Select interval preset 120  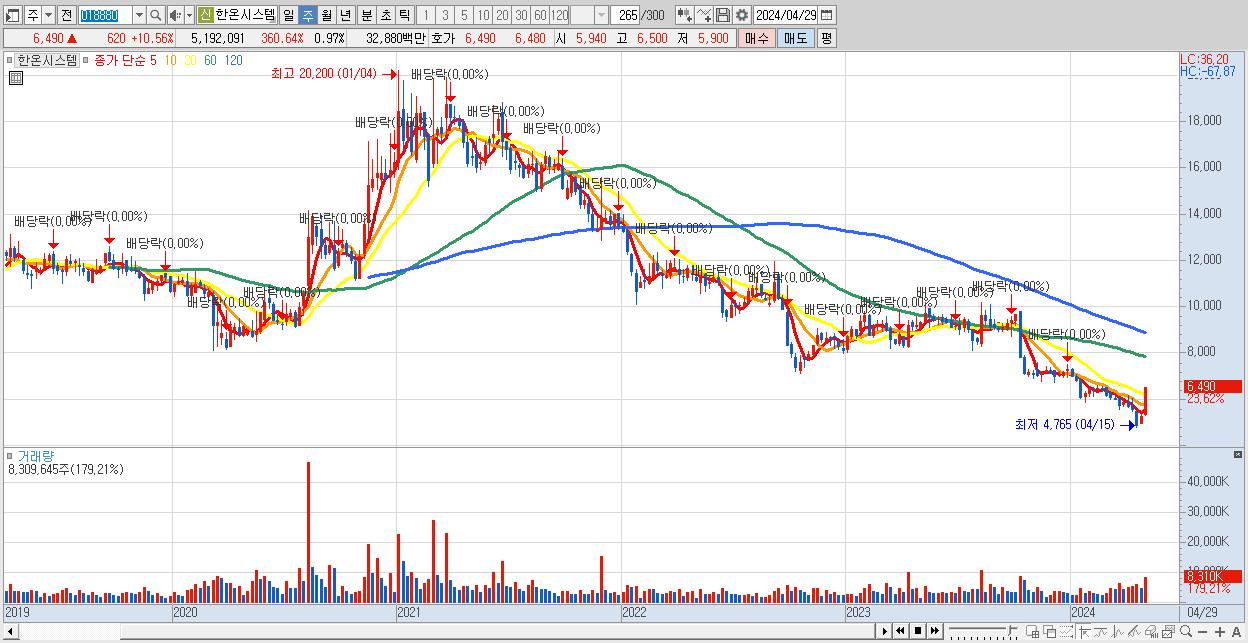click(x=560, y=15)
